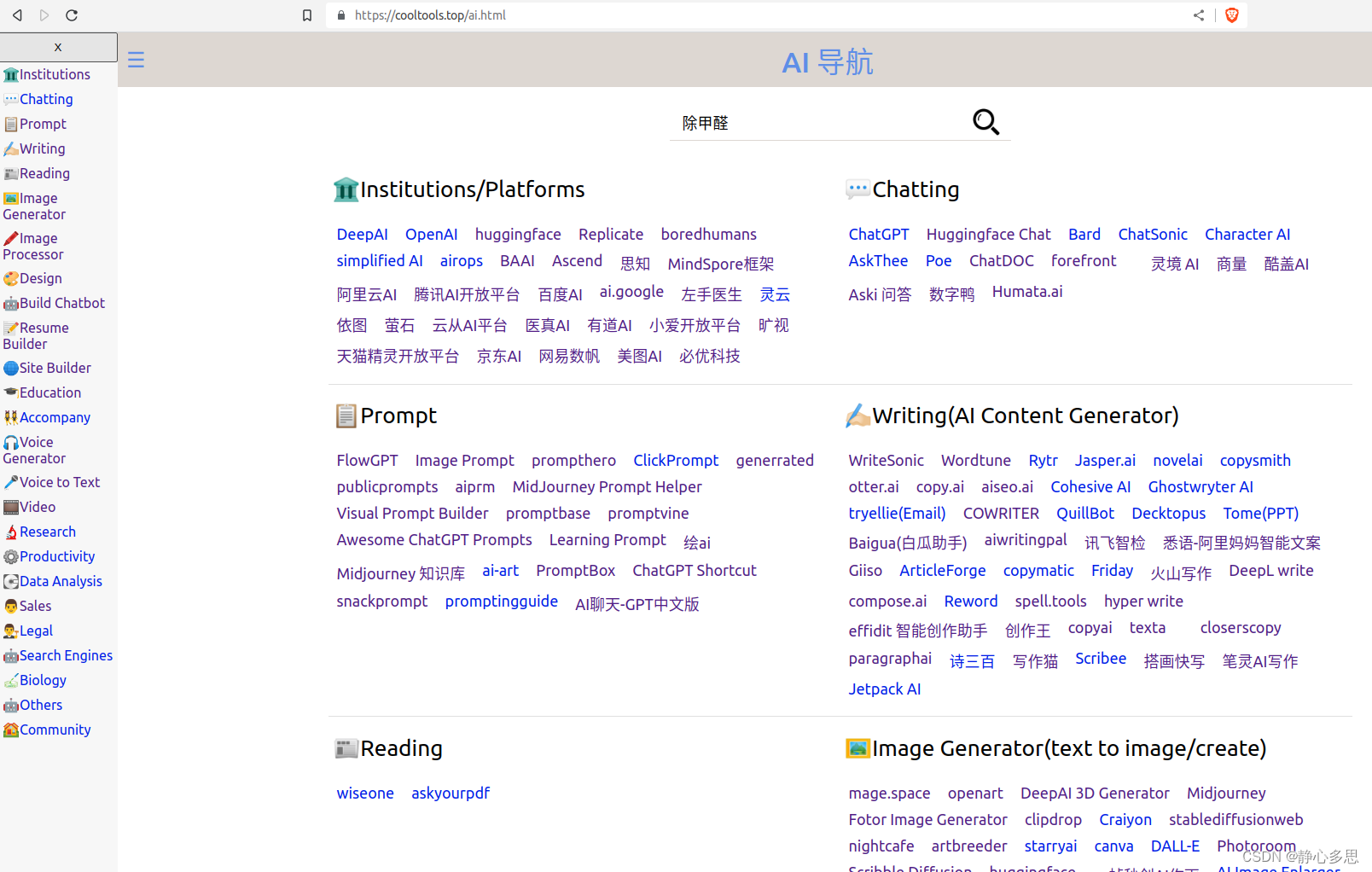Click the AI 导航 page title
Screen dimensions: 1372x872
pos(828,61)
